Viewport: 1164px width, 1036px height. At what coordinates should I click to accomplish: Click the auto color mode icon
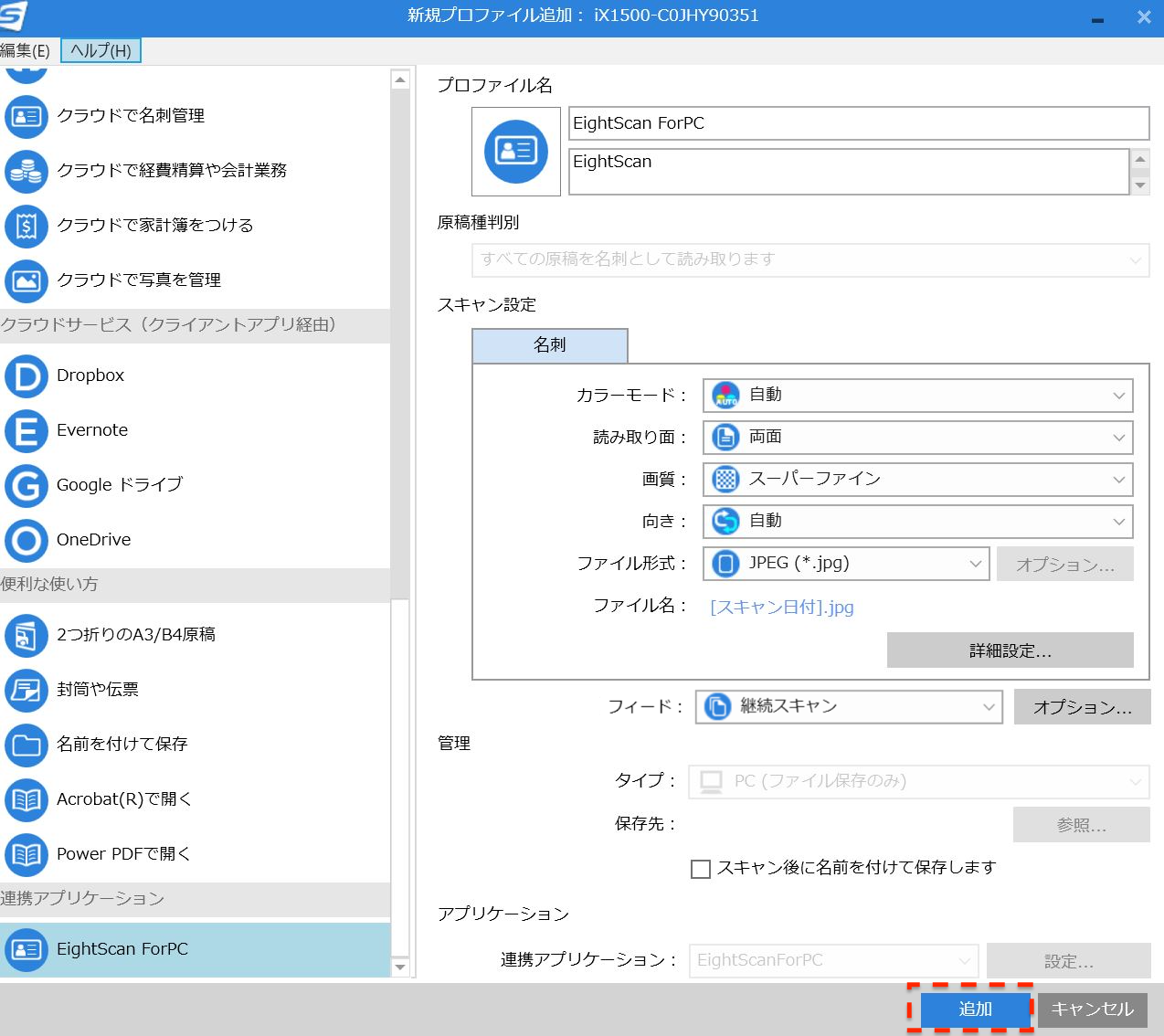[x=725, y=396]
